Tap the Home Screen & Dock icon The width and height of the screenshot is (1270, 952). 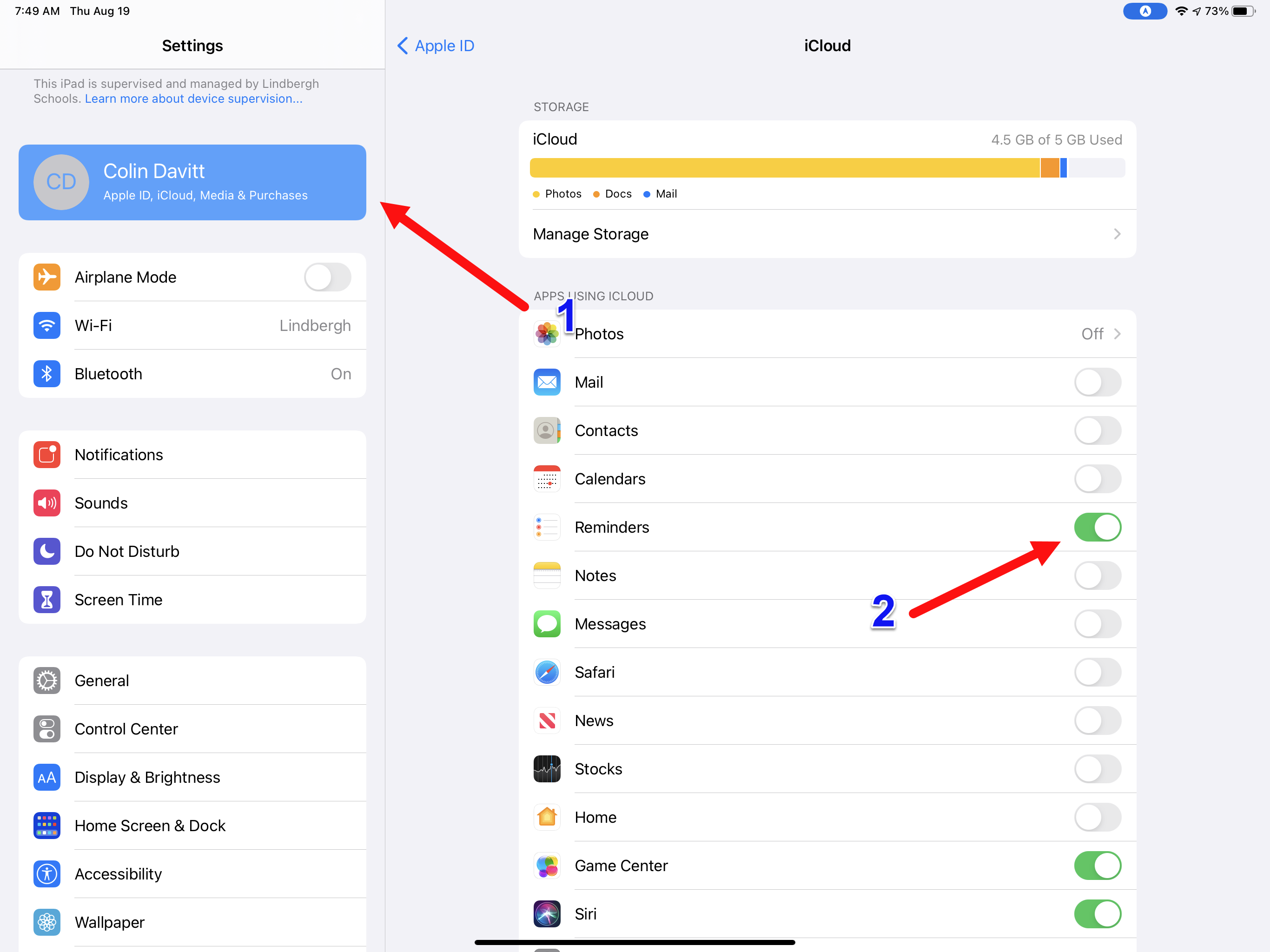(46, 825)
